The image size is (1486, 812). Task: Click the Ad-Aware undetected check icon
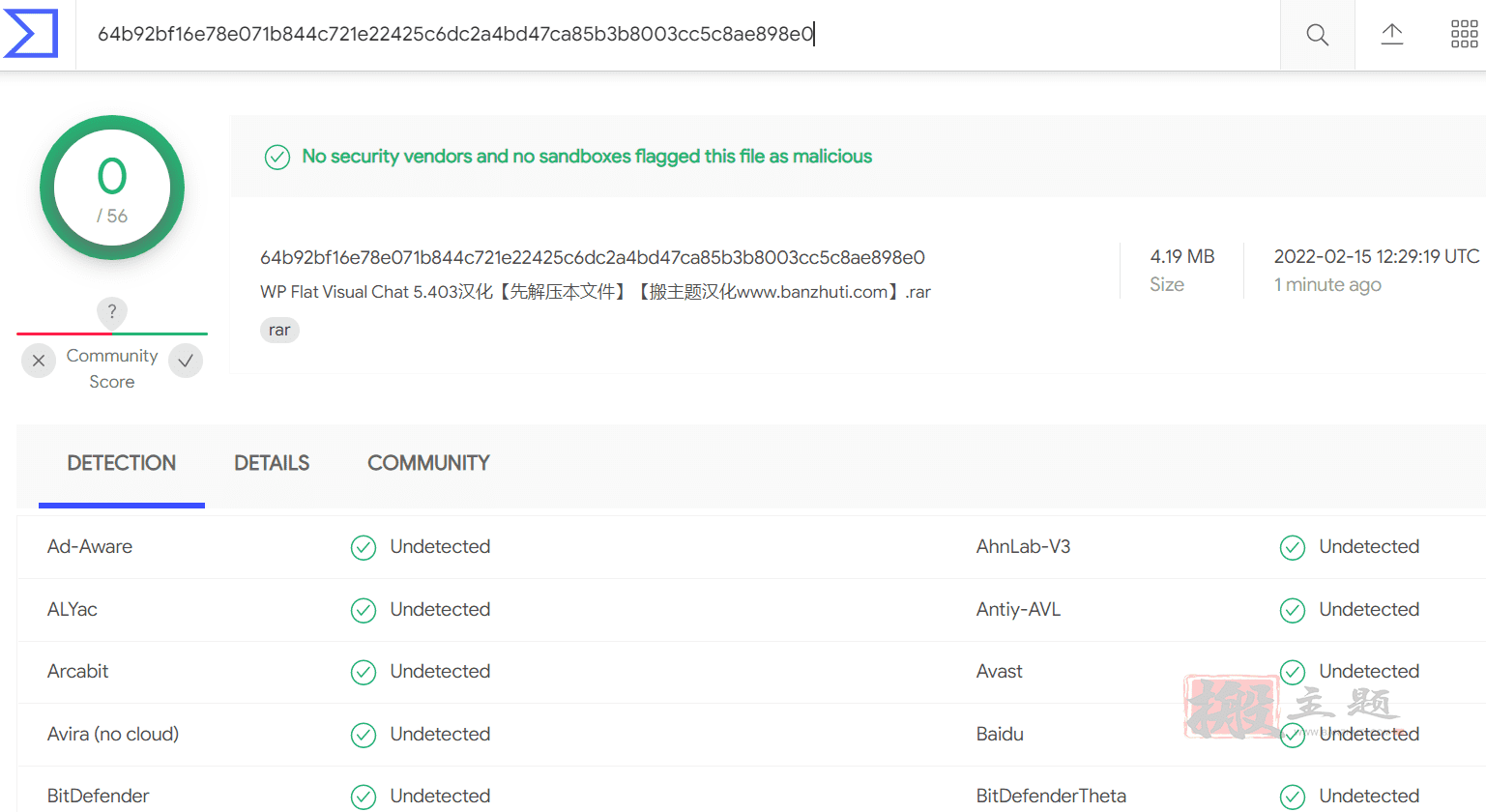pos(364,548)
